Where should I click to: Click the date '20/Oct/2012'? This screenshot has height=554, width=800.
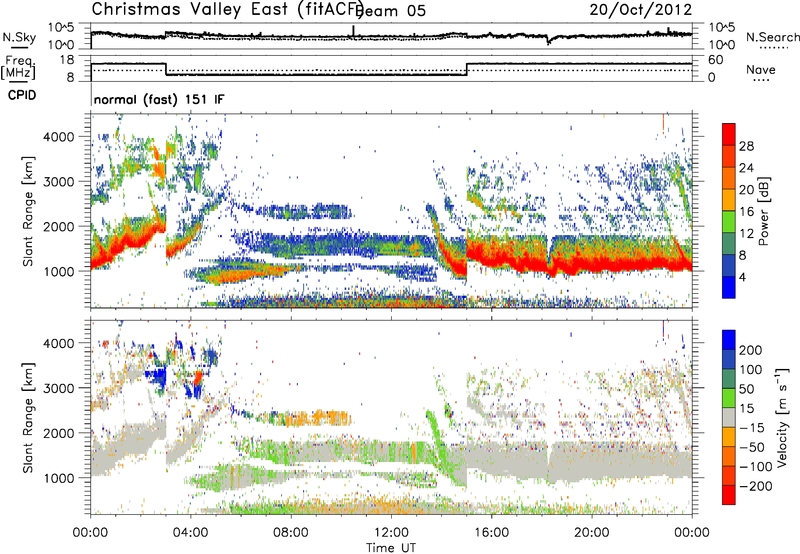[x=641, y=10]
